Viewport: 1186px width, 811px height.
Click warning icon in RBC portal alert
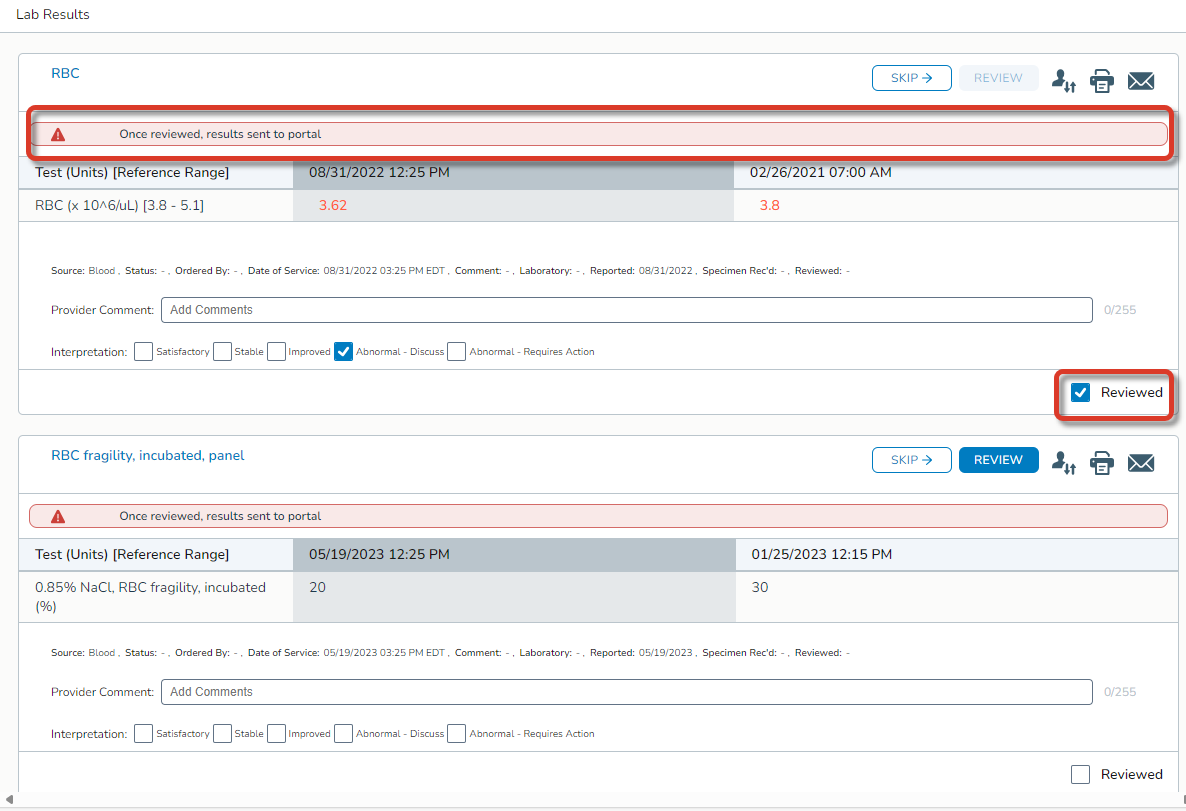[x=58, y=134]
